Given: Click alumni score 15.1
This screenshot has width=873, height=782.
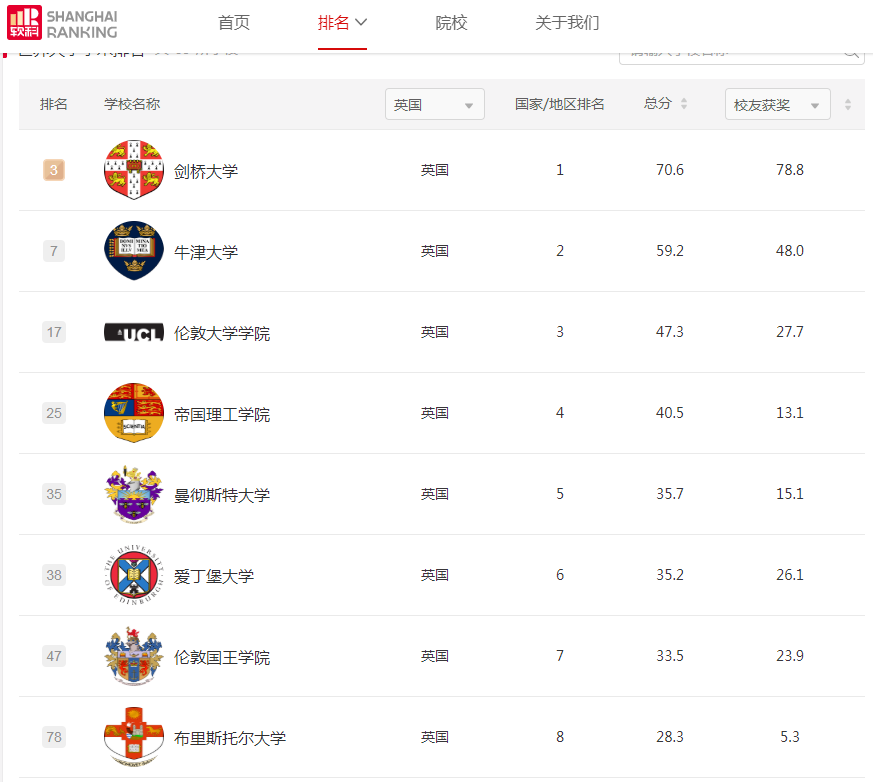Looking at the screenshot, I should [790, 494].
